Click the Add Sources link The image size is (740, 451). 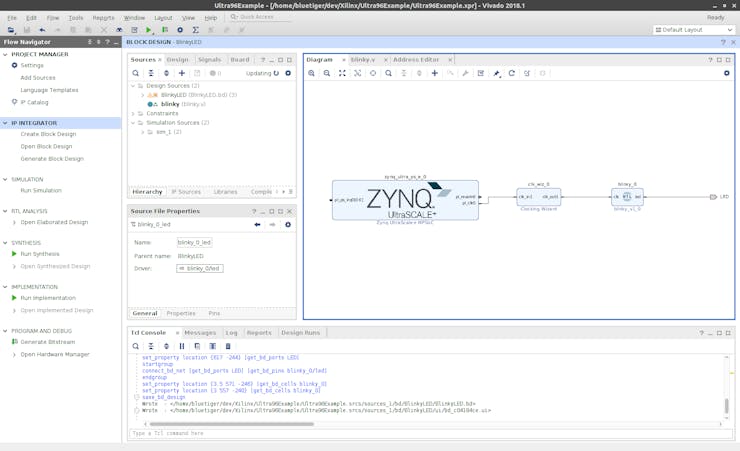pyautogui.click(x=38, y=78)
